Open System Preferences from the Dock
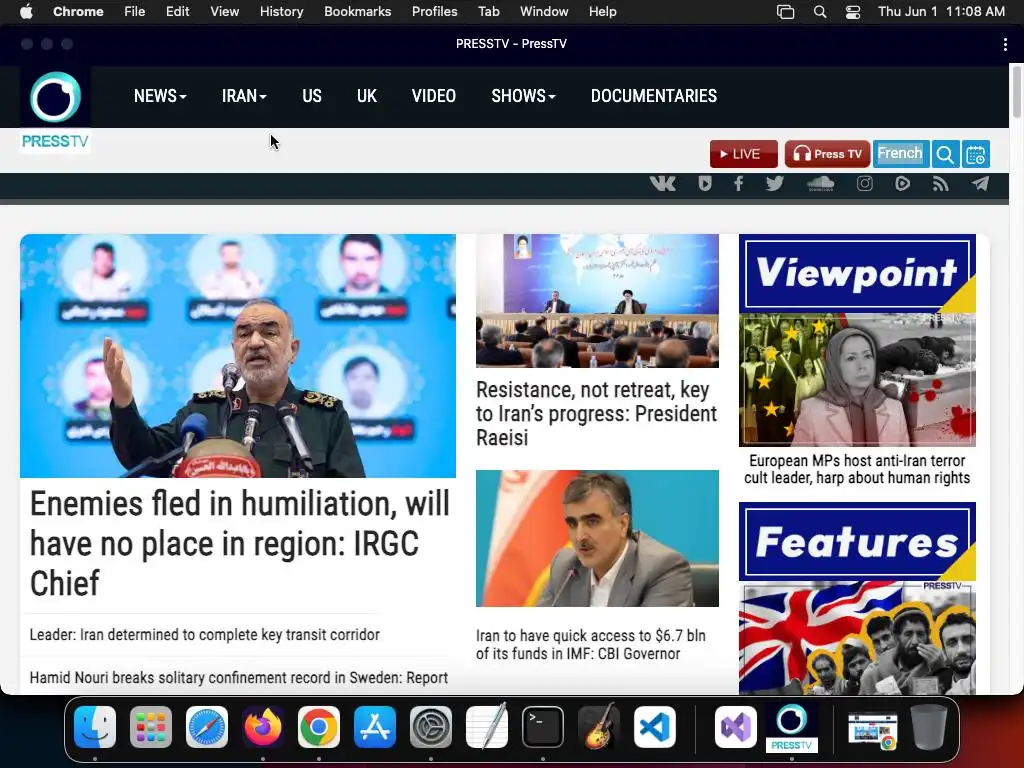This screenshot has height=768, width=1024. (431, 727)
